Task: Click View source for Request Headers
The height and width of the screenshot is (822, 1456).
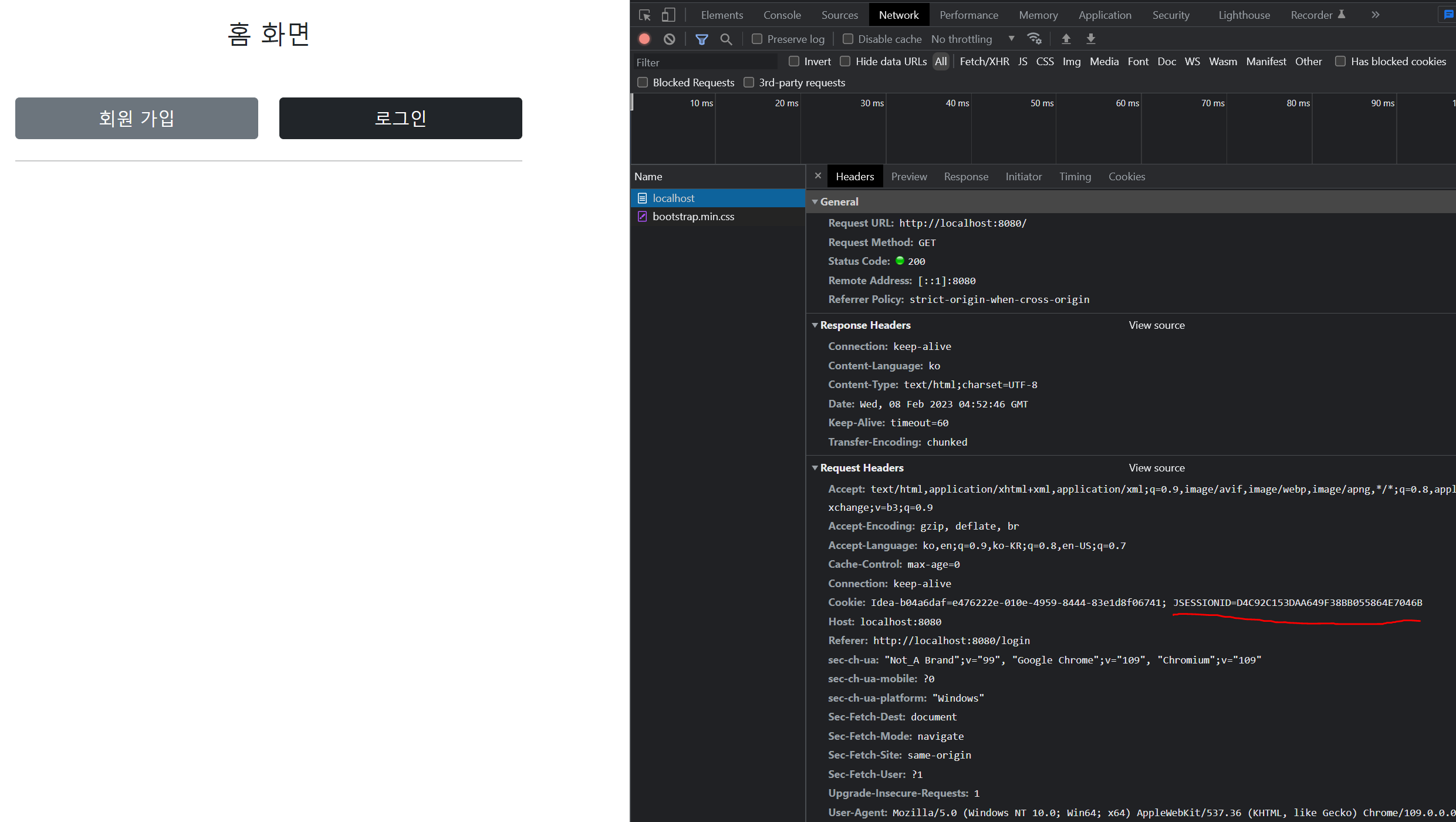Action: coord(1156,467)
